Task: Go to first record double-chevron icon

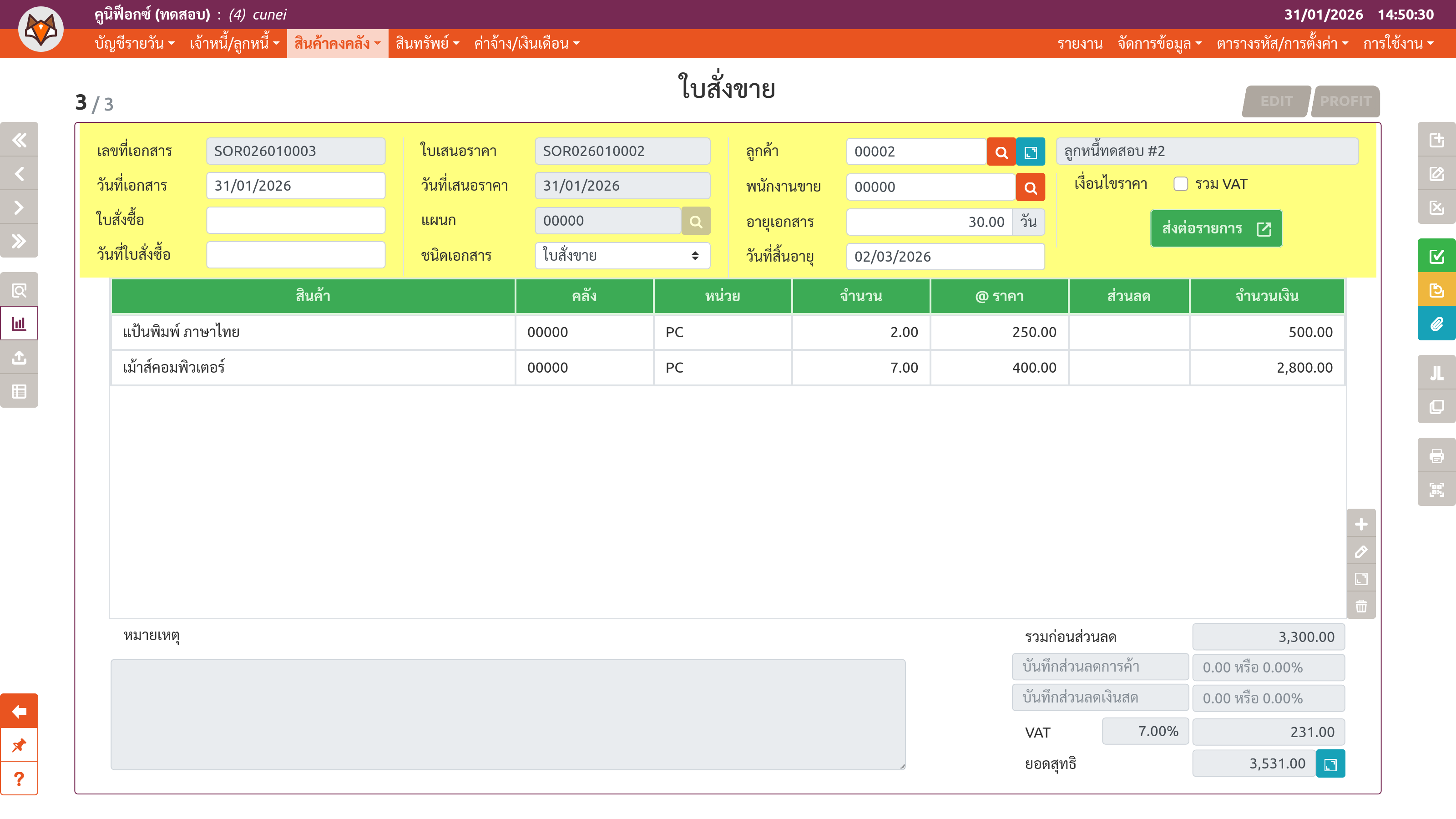Action: (x=19, y=140)
